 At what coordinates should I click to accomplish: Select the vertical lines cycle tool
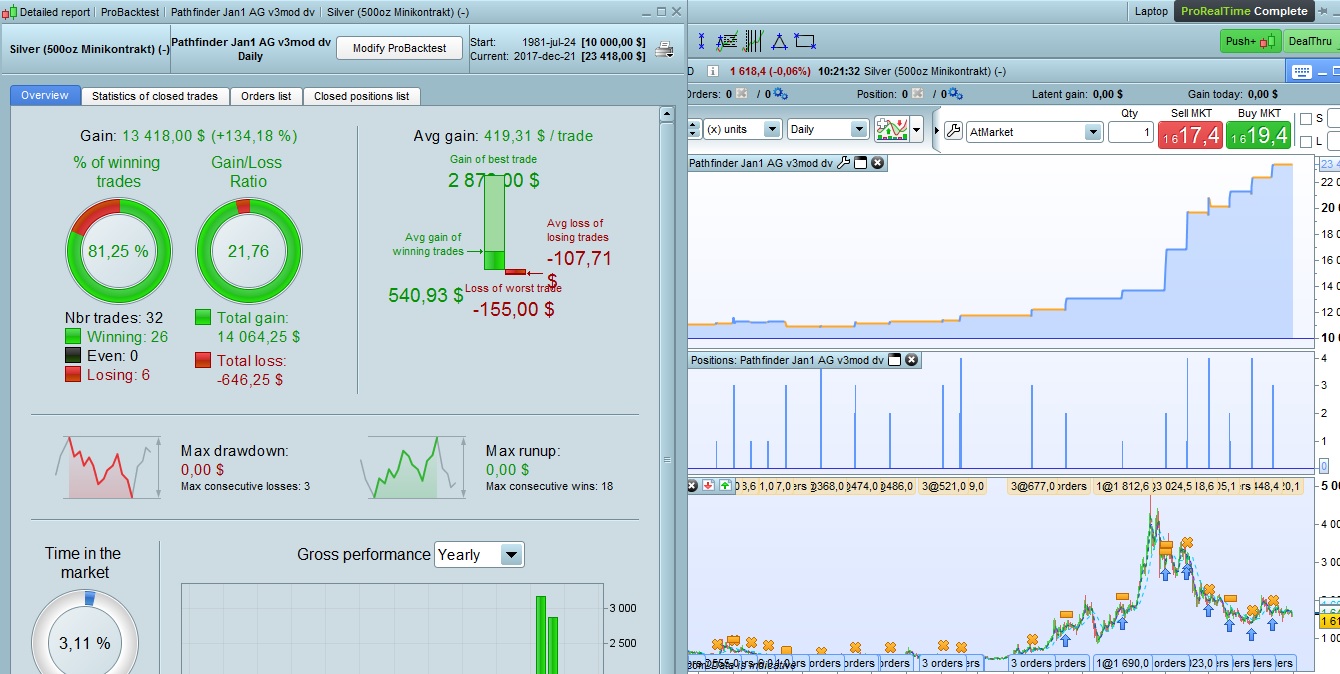click(753, 42)
